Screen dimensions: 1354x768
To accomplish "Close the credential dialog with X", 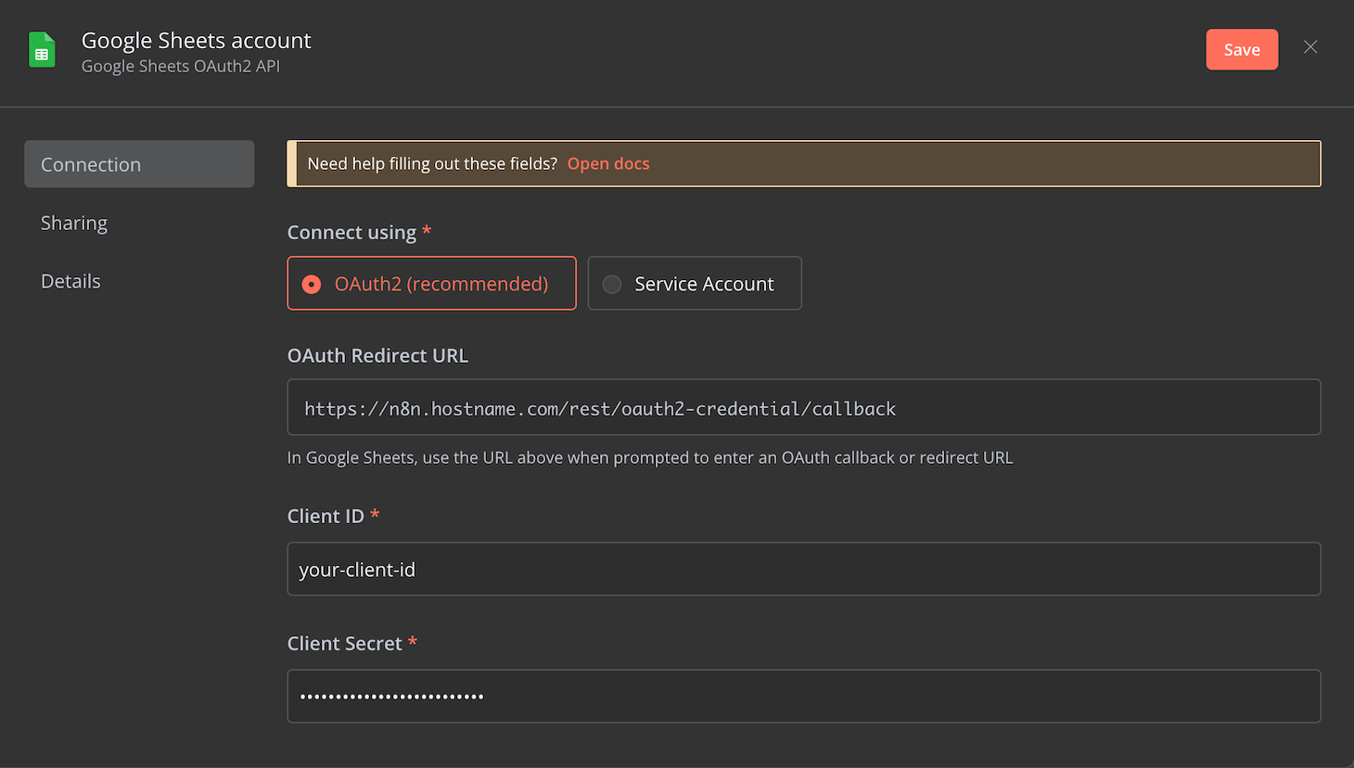I will 1310,47.
